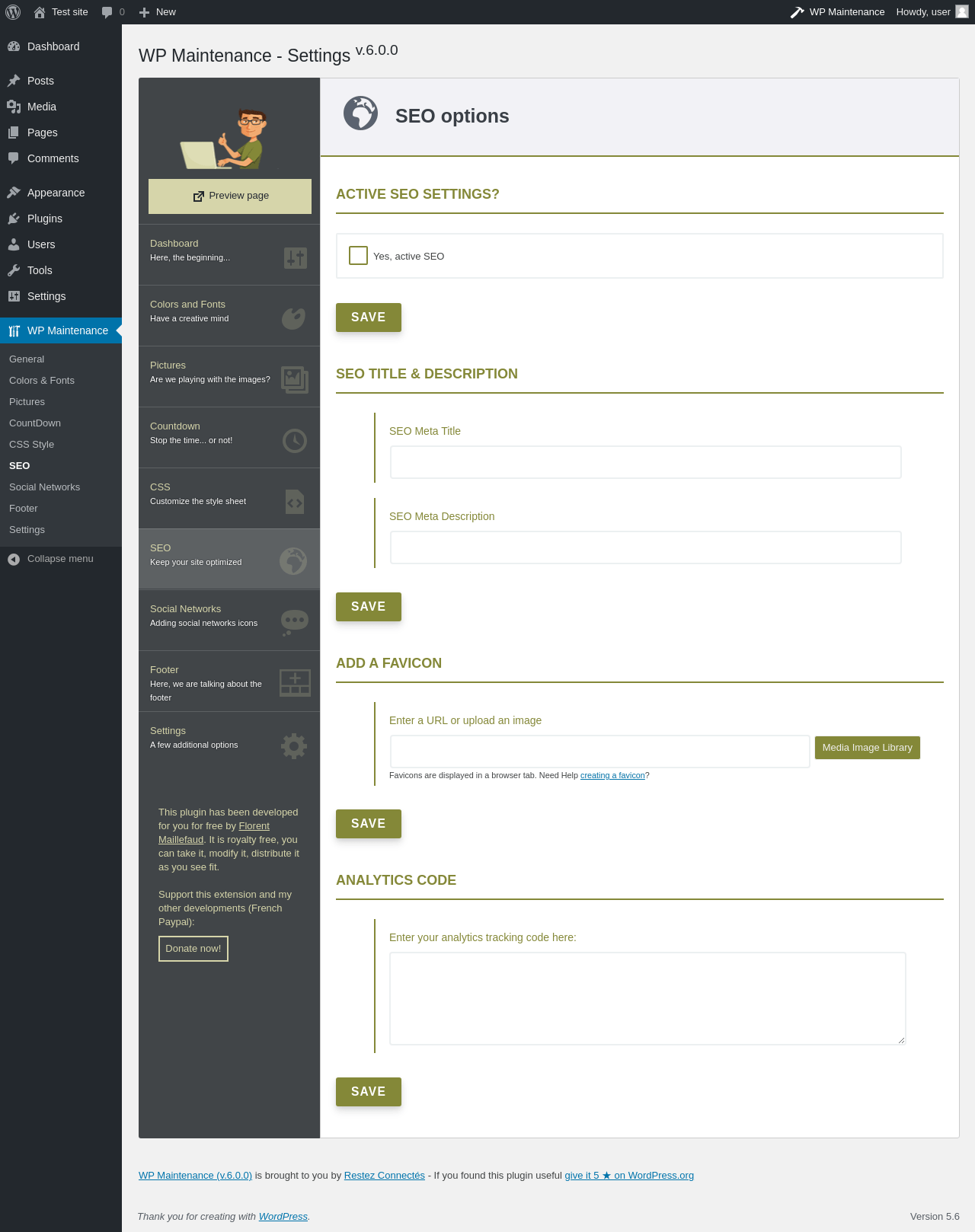This screenshot has height=1232, width=975.
Task: Open Social Networks submenu in admin sidebar
Action: tap(44, 487)
